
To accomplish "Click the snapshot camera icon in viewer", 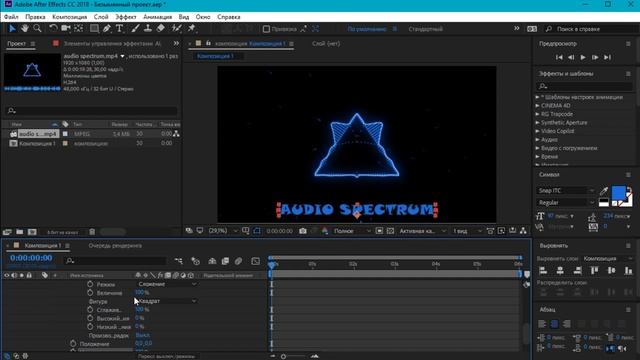I will click(x=302, y=231).
